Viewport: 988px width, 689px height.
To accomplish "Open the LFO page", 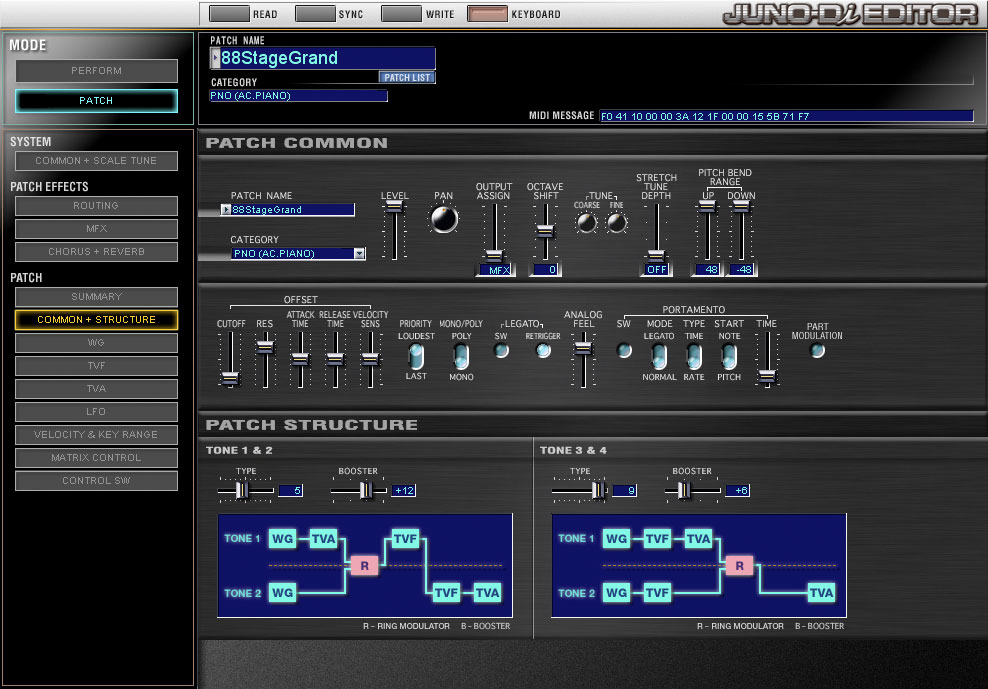I will [96, 412].
